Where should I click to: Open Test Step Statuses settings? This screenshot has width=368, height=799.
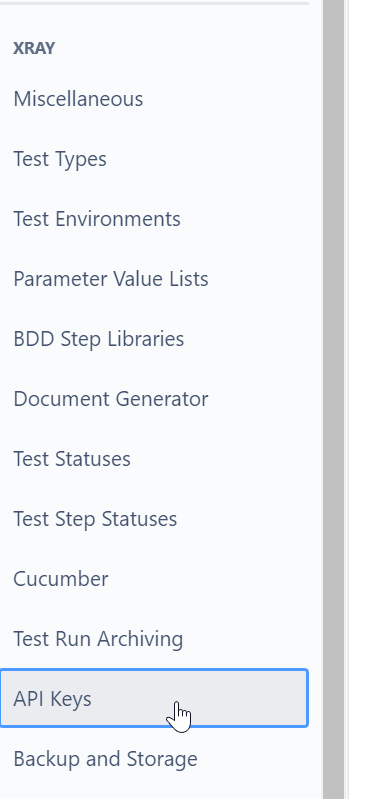coord(154,519)
